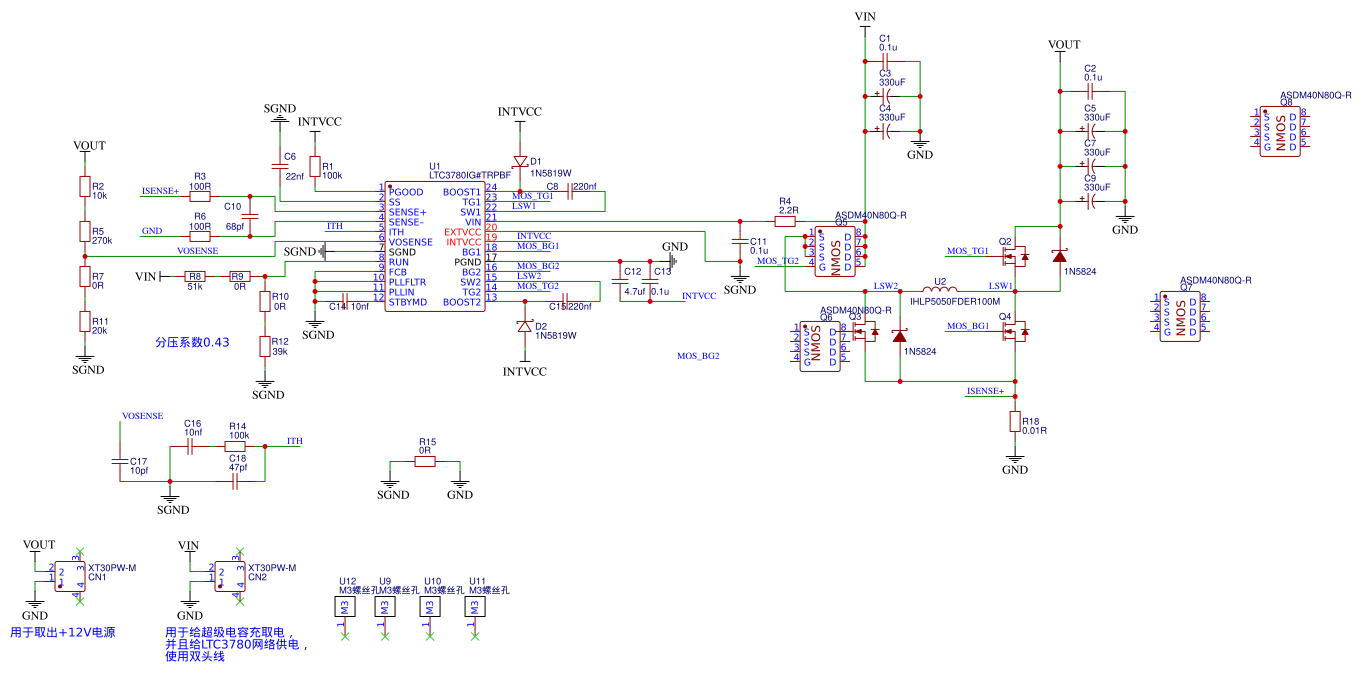Select the R18 0.01R sense resistor
This screenshot has height=673, width=1362.
point(1015,422)
